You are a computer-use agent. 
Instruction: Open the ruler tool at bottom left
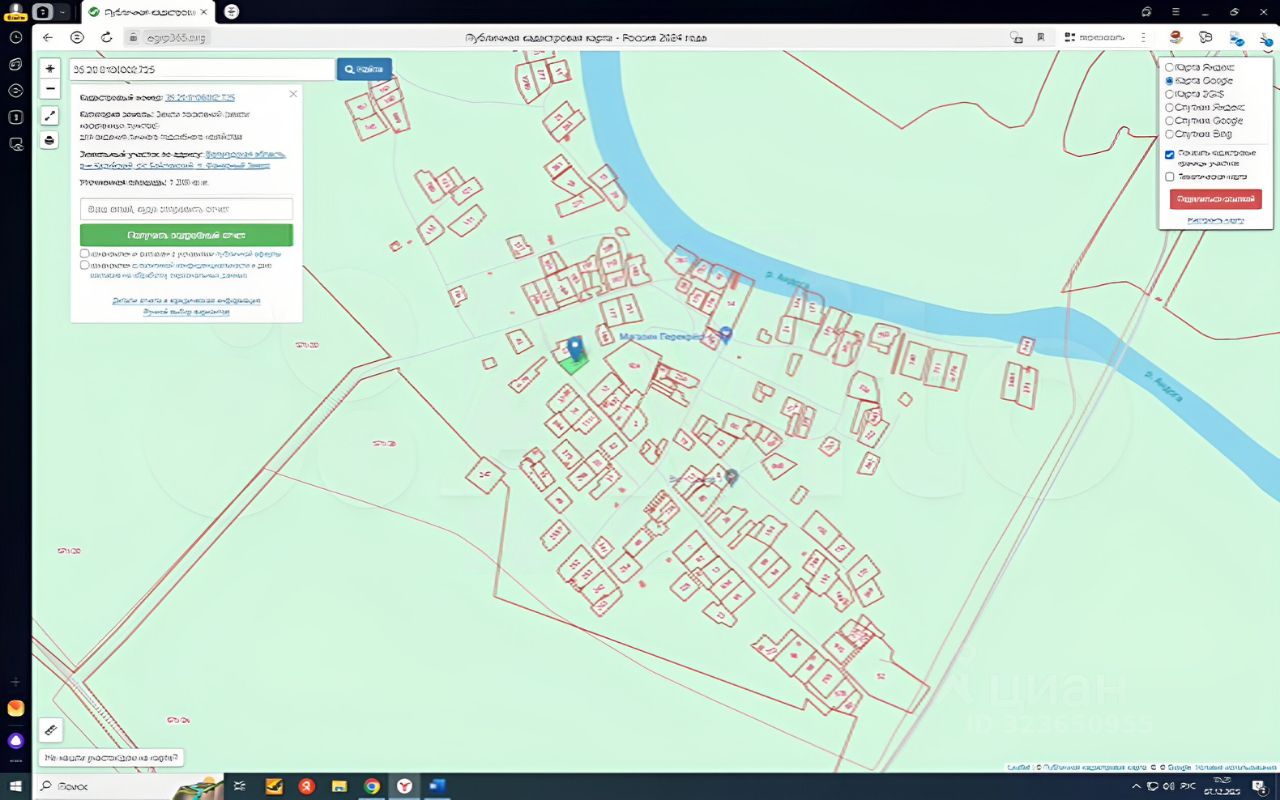click(50, 730)
